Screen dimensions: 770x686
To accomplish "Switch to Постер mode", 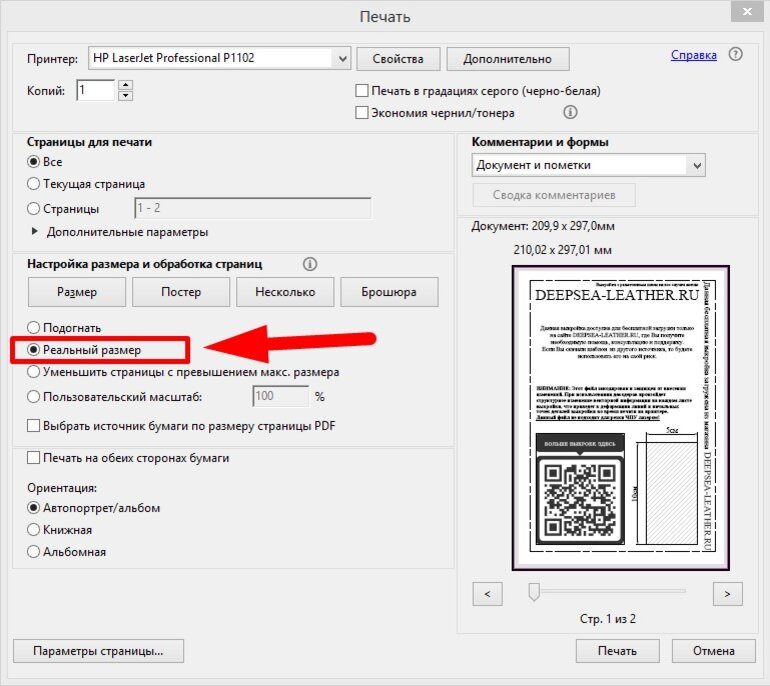I will pyautogui.click(x=181, y=292).
